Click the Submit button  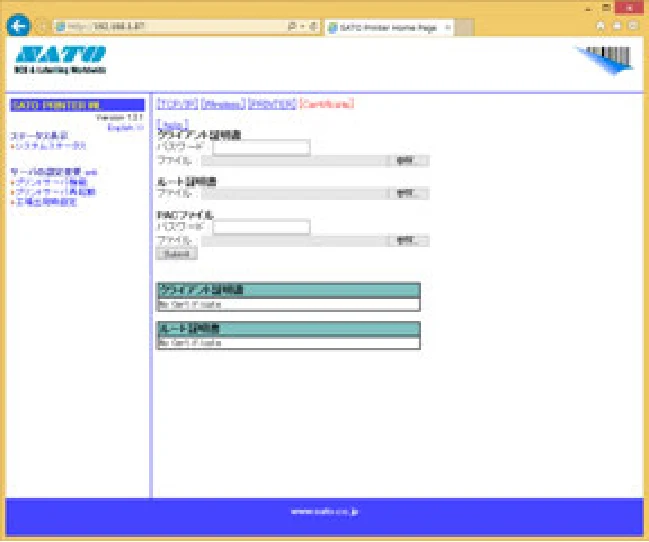click(177, 253)
